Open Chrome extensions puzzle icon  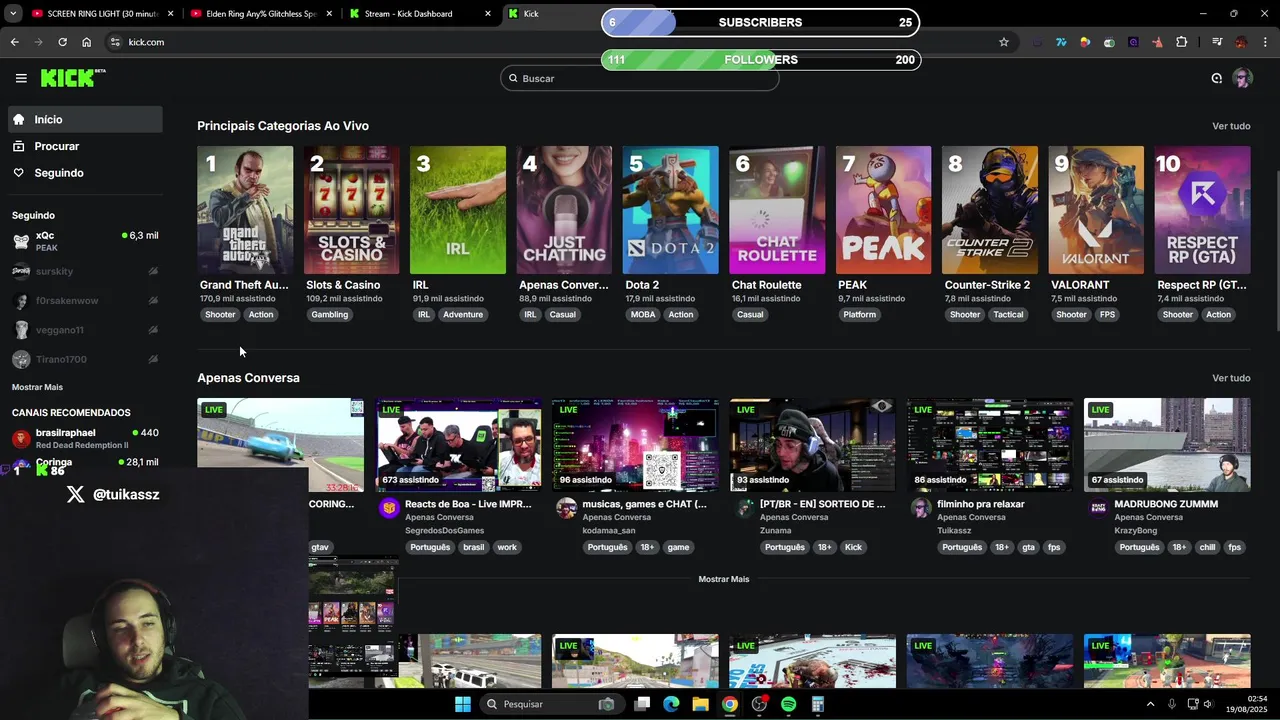pyautogui.click(x=1182, y=42)
